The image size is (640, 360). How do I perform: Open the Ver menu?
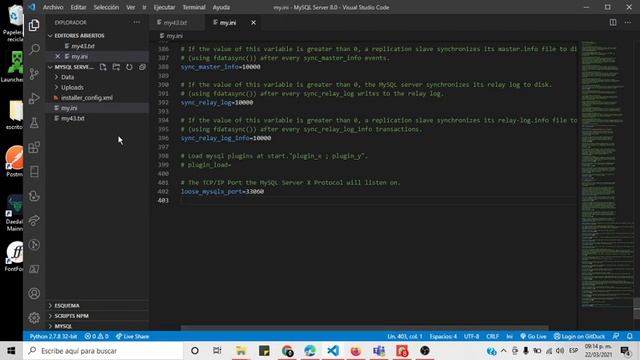tap(131, 7)
